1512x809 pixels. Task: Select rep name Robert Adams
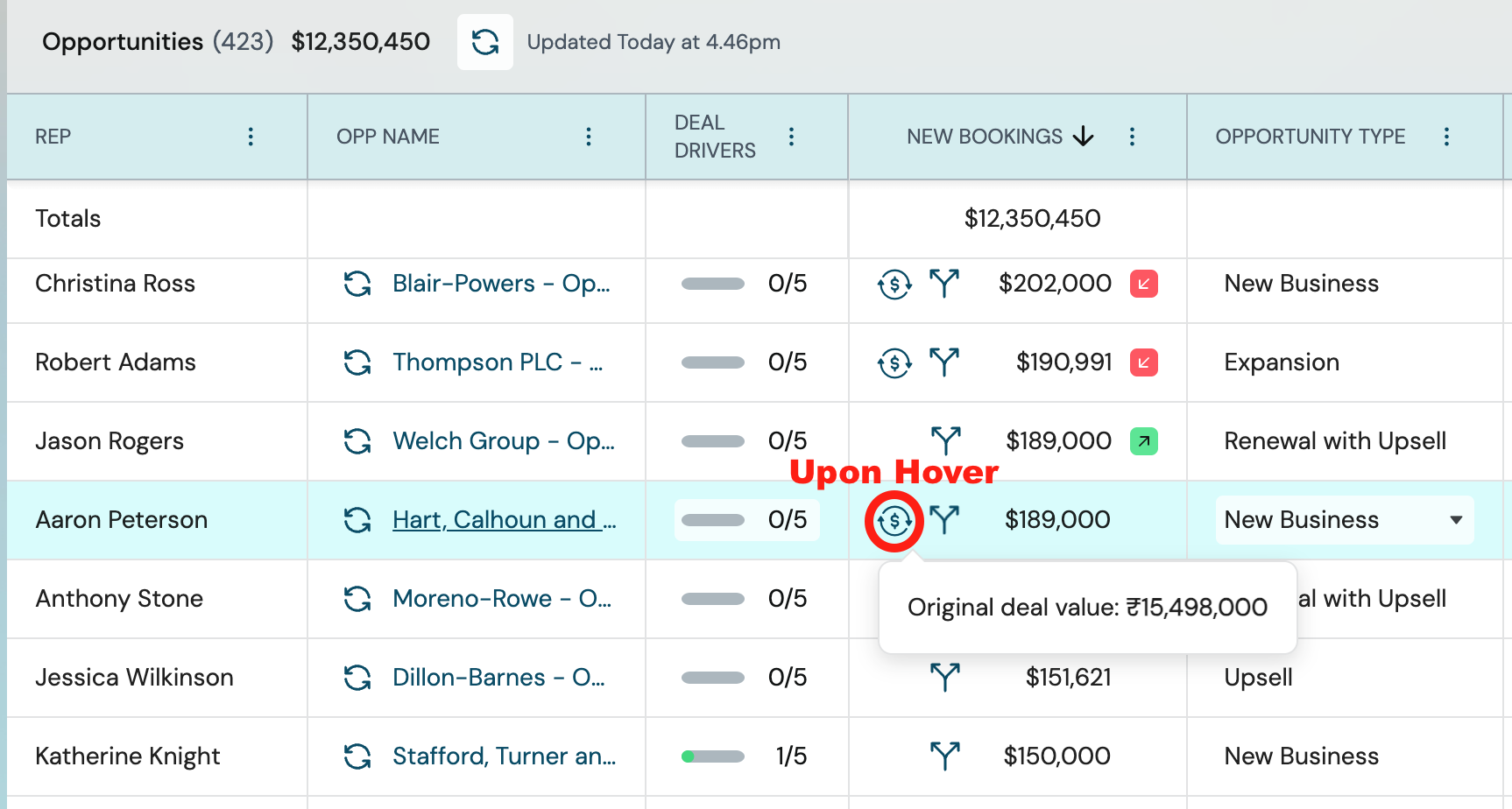[116, 362]
